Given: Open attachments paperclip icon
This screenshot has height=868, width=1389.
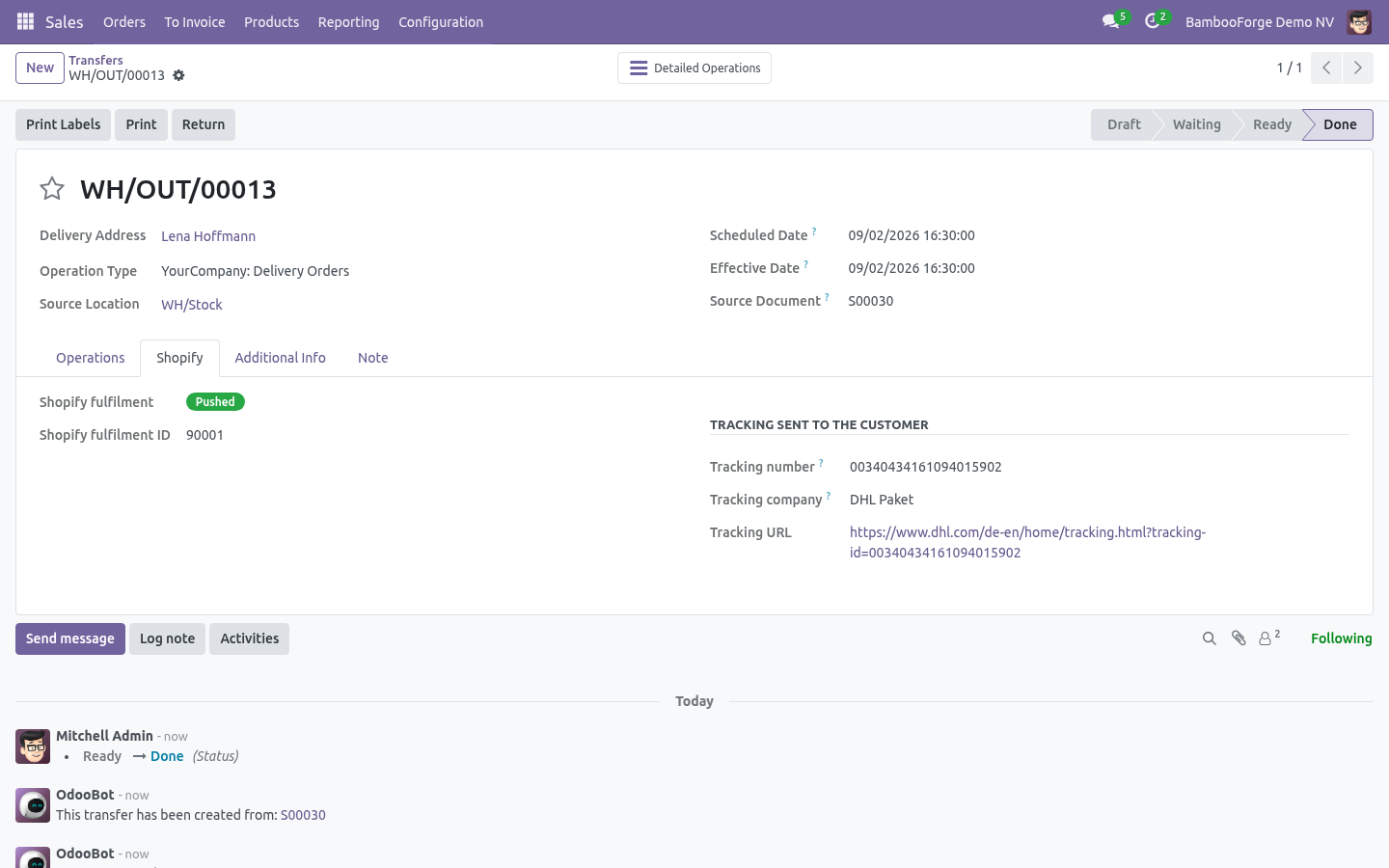Looking at the screenshot, I should click(1239, 638).
